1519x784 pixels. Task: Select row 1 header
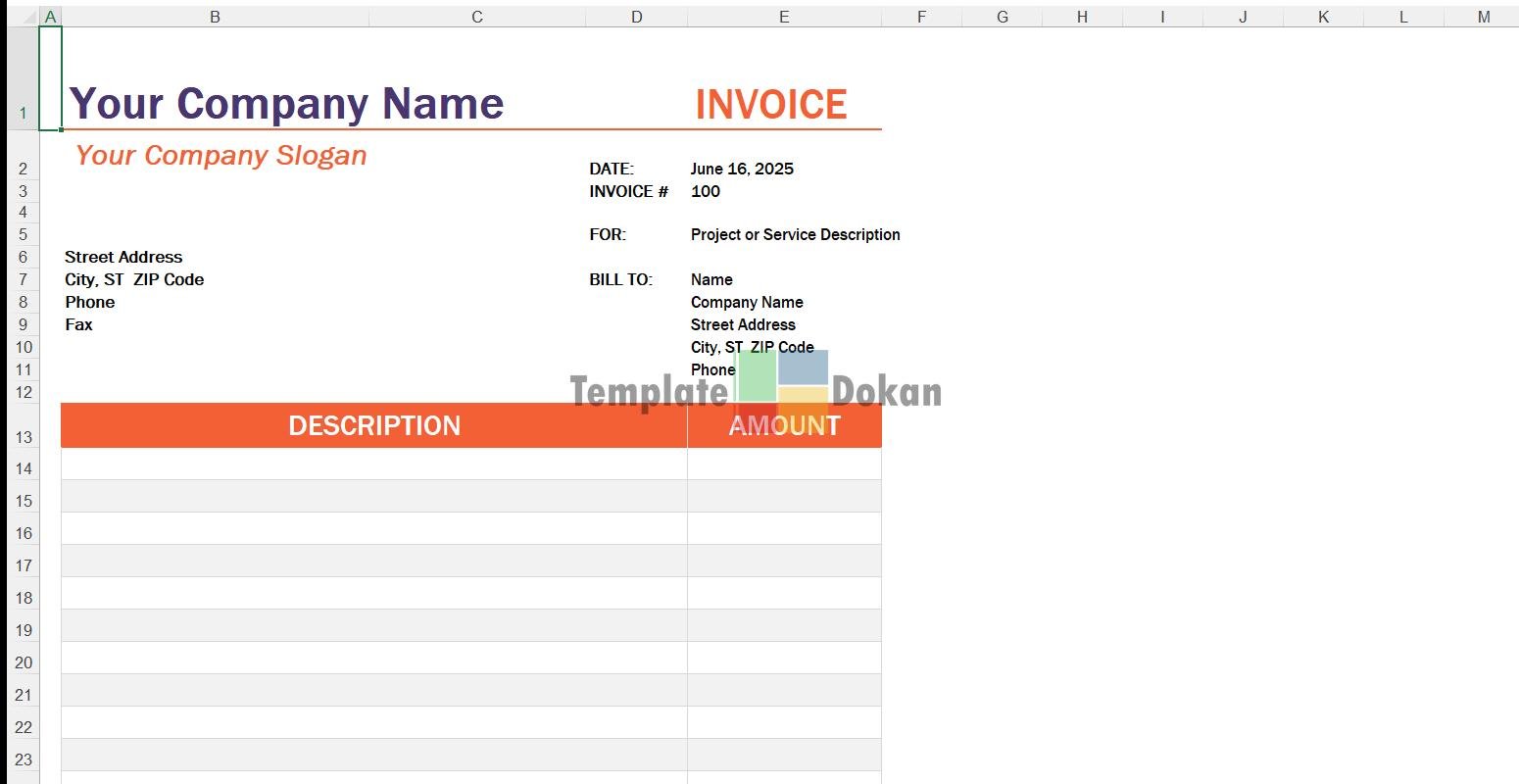point(24,113)
